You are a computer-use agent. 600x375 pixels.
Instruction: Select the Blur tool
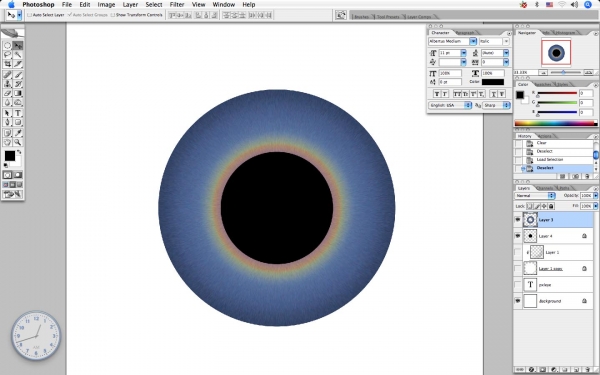(7, 102)
